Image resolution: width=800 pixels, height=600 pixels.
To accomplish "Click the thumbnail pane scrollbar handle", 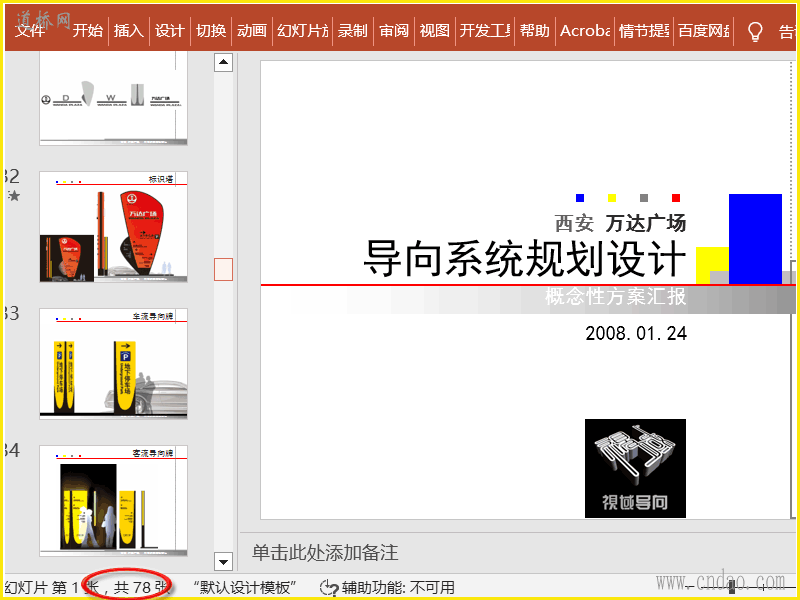I will (223, 269).
